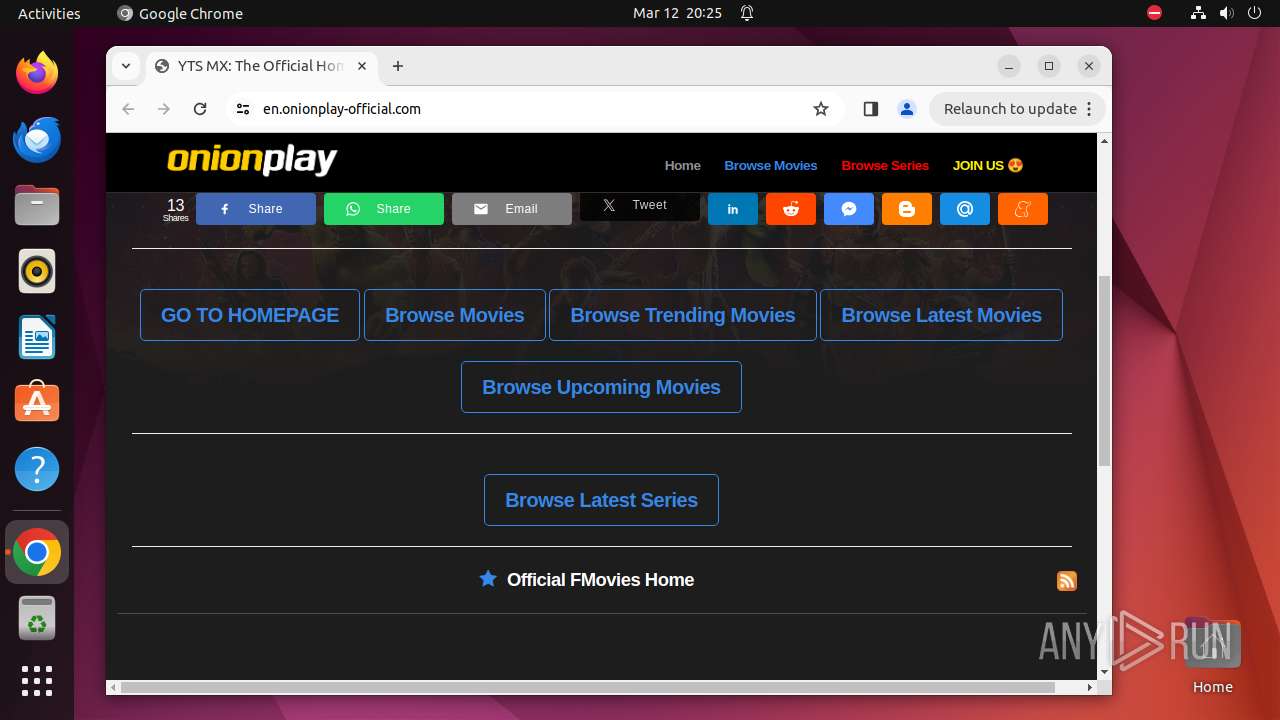Share on Reddit icon button
Viewport: 1280px width, 720px height.
click(791, 209)
